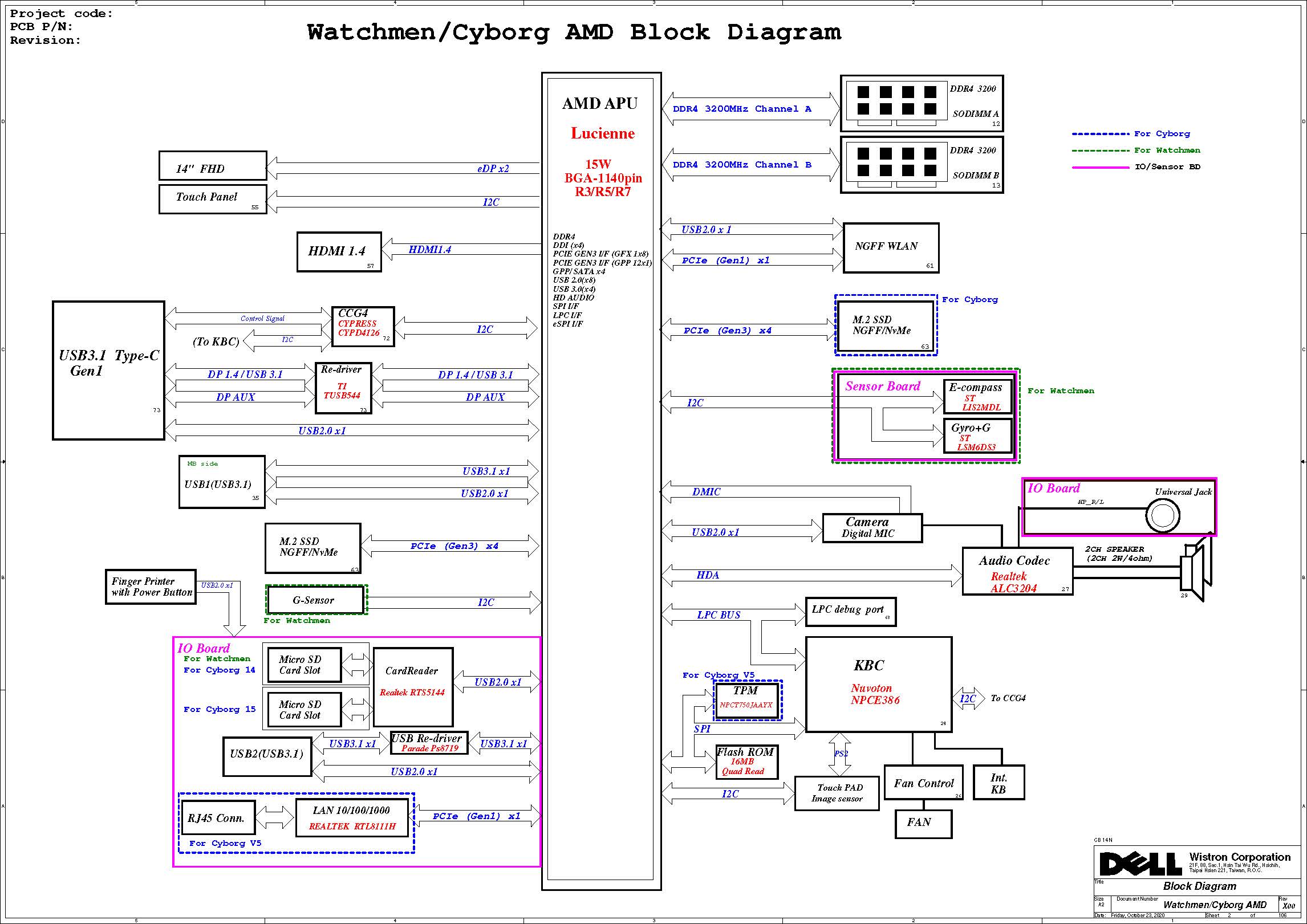Click the DELL logo in title block
This screenshot has height=924, width=1307.
[x=1140, y=864]
